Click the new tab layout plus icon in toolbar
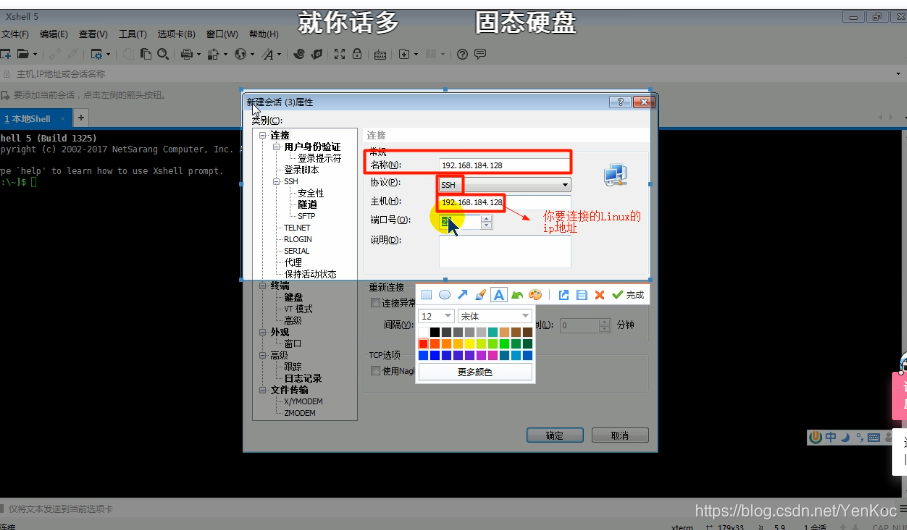This screenshot has height=530, width=907. tap(404, 54)
